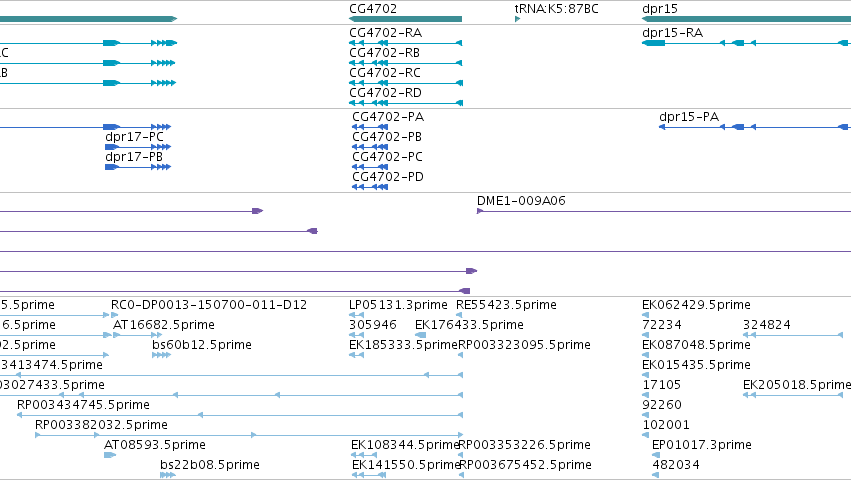Select EST bs60b12.5prime
Viewport: 851px width, 480px height.
202,345
